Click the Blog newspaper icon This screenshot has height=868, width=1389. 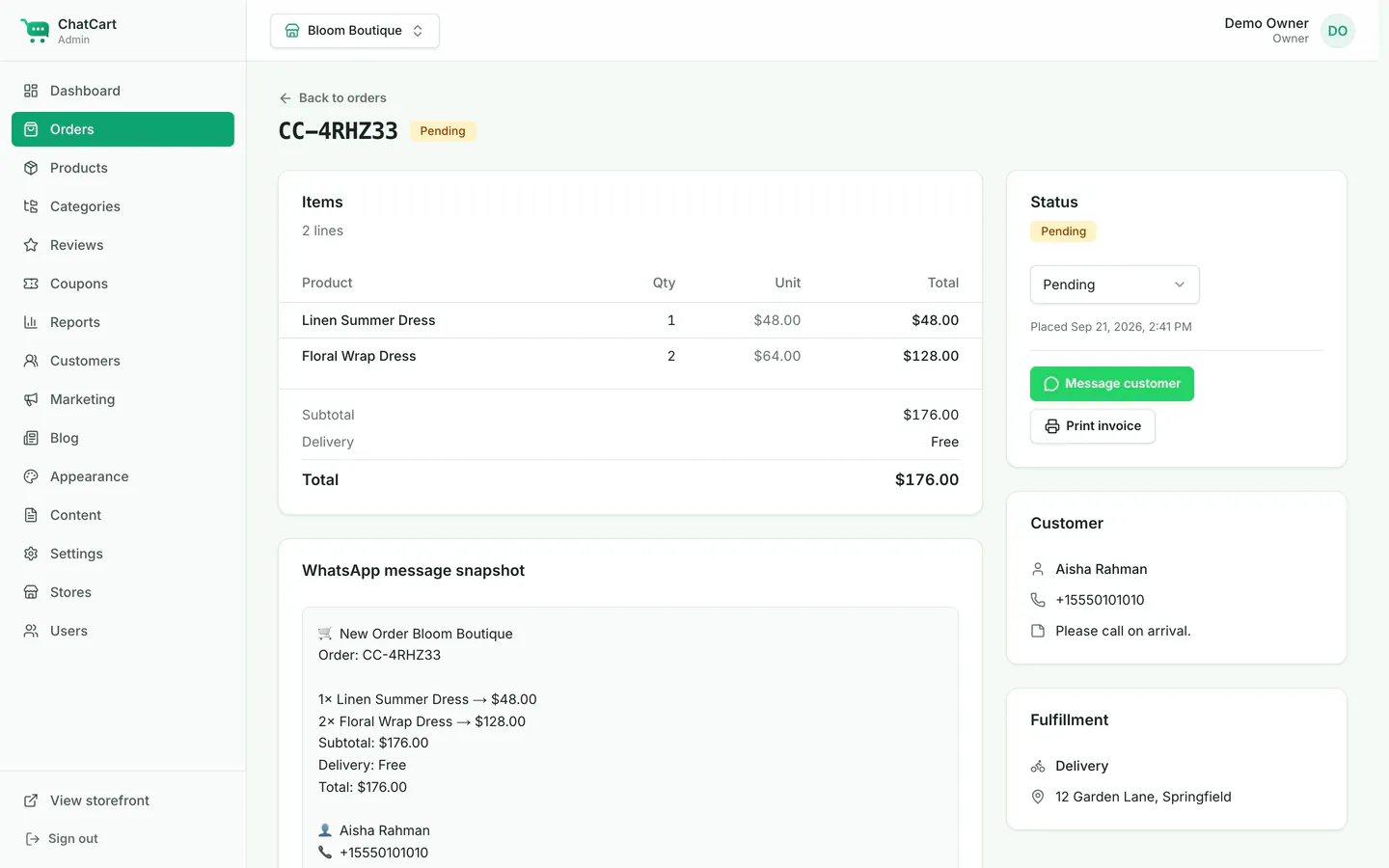(x=31, y=438)
